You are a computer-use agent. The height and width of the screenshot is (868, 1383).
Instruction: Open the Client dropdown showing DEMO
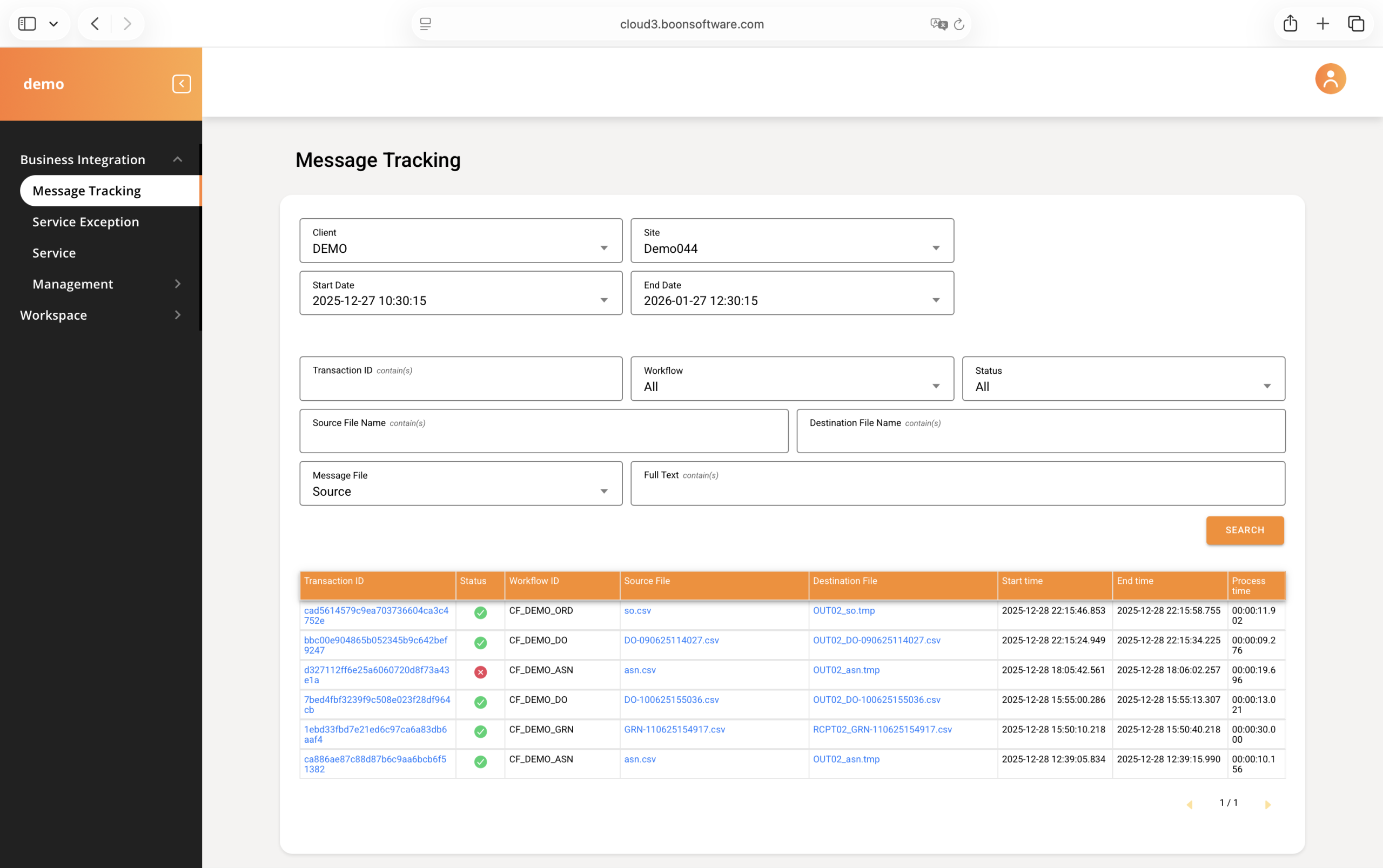click(460, 240)
